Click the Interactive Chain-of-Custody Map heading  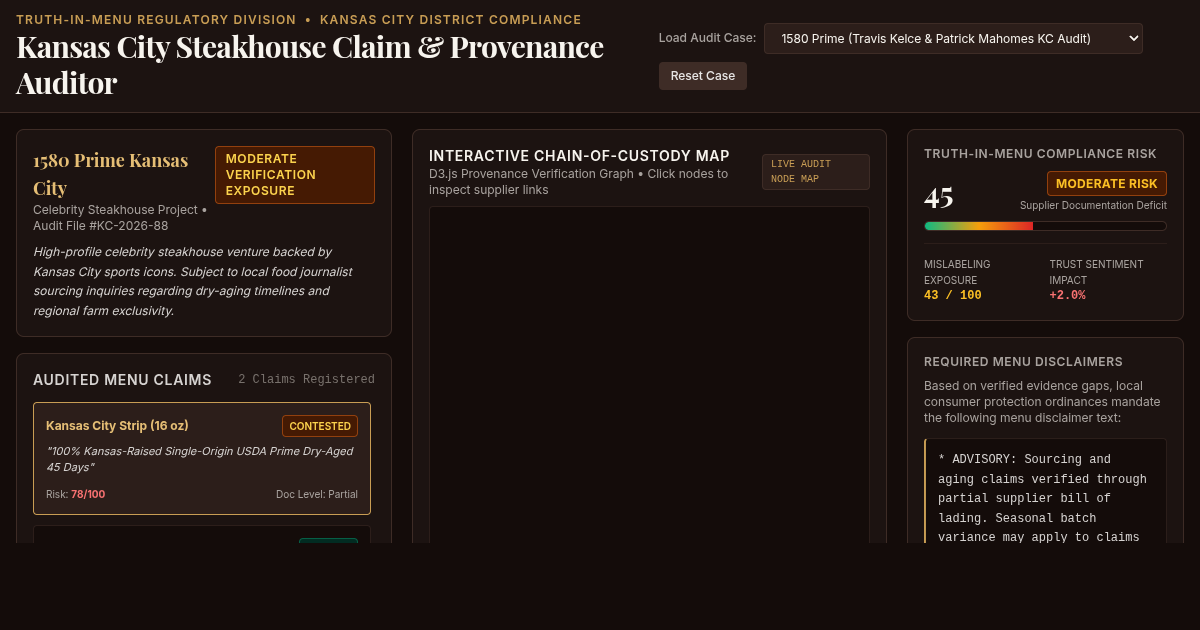pos(579,156)
